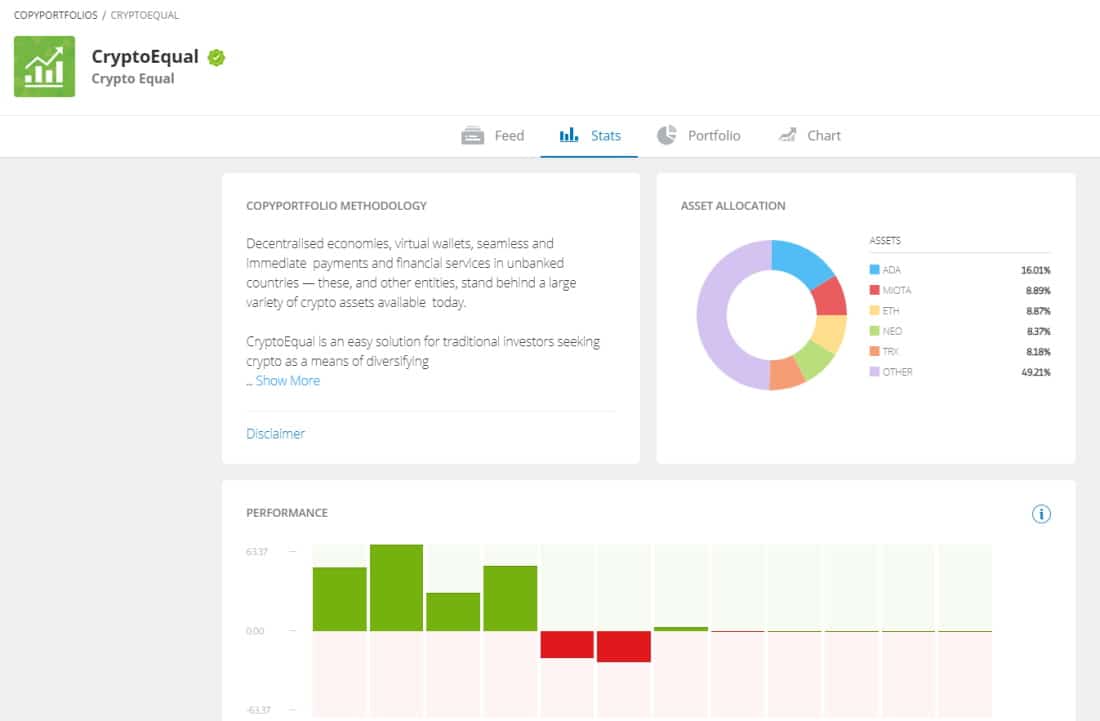Click the orange TRX donut segment
Viewport: 1100px width, 721px height.
pos(786,373)
